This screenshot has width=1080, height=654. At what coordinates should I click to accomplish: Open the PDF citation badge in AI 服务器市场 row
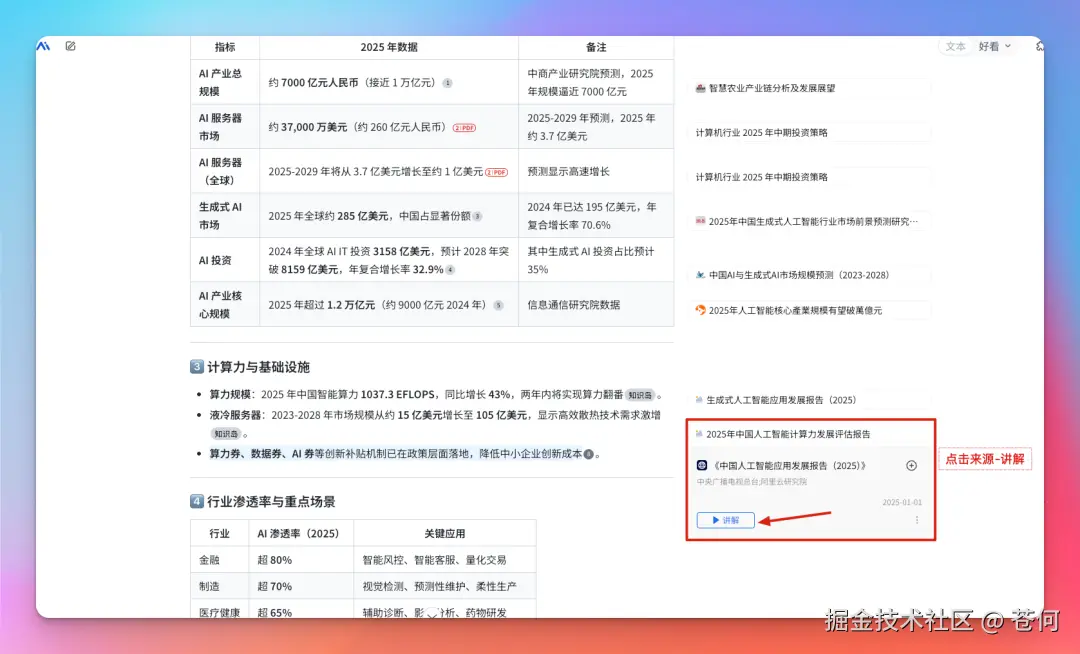[465, 128]
